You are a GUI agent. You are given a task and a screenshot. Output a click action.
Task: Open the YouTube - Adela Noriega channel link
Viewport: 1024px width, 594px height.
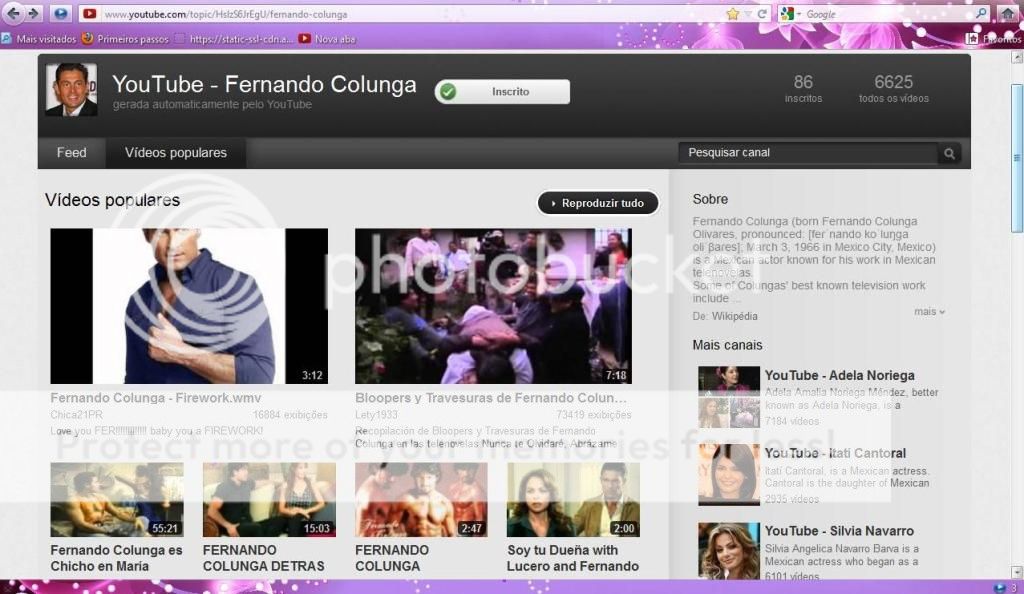(839, 375)
